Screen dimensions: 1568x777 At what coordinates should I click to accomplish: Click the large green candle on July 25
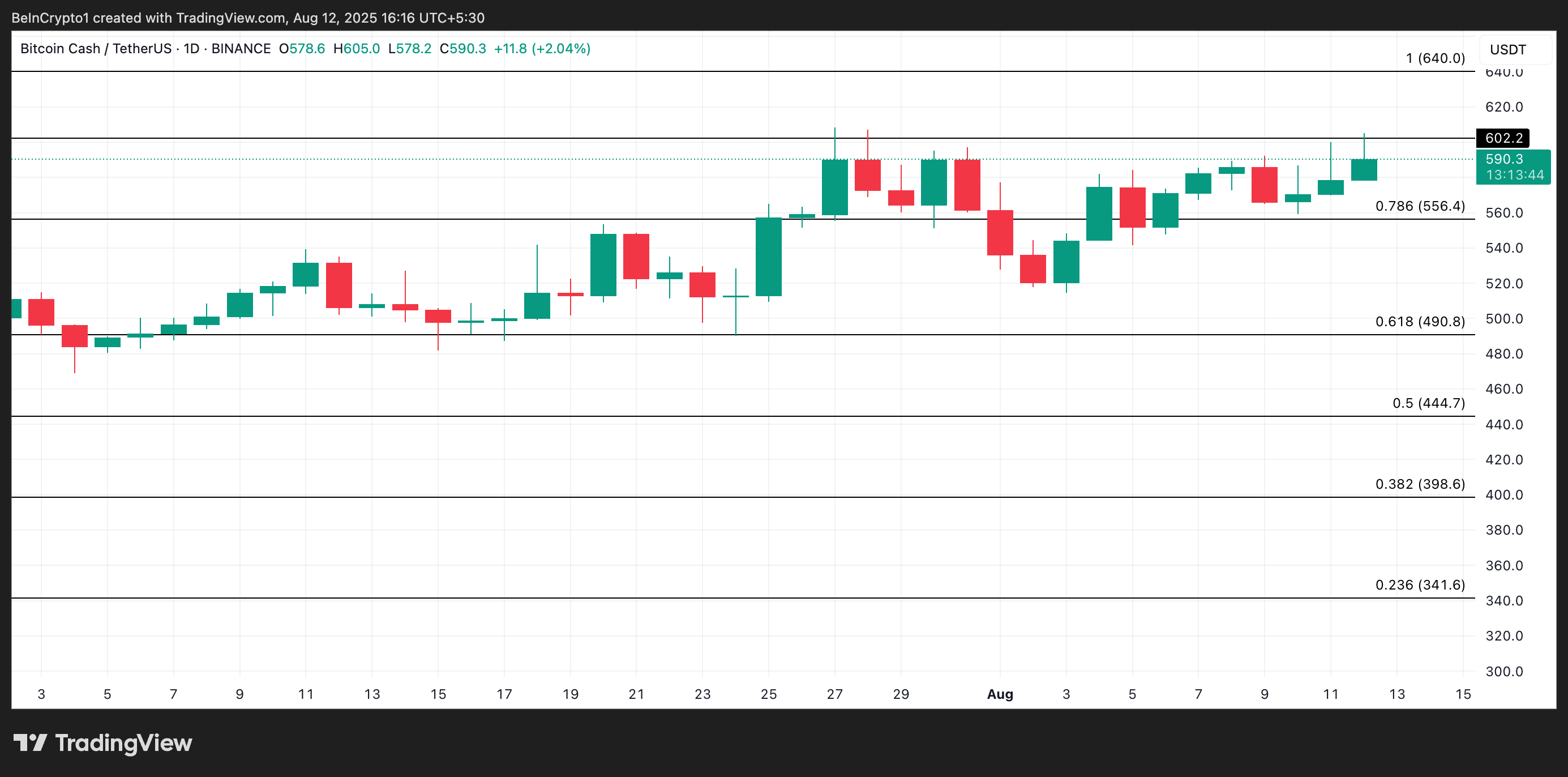768,257
